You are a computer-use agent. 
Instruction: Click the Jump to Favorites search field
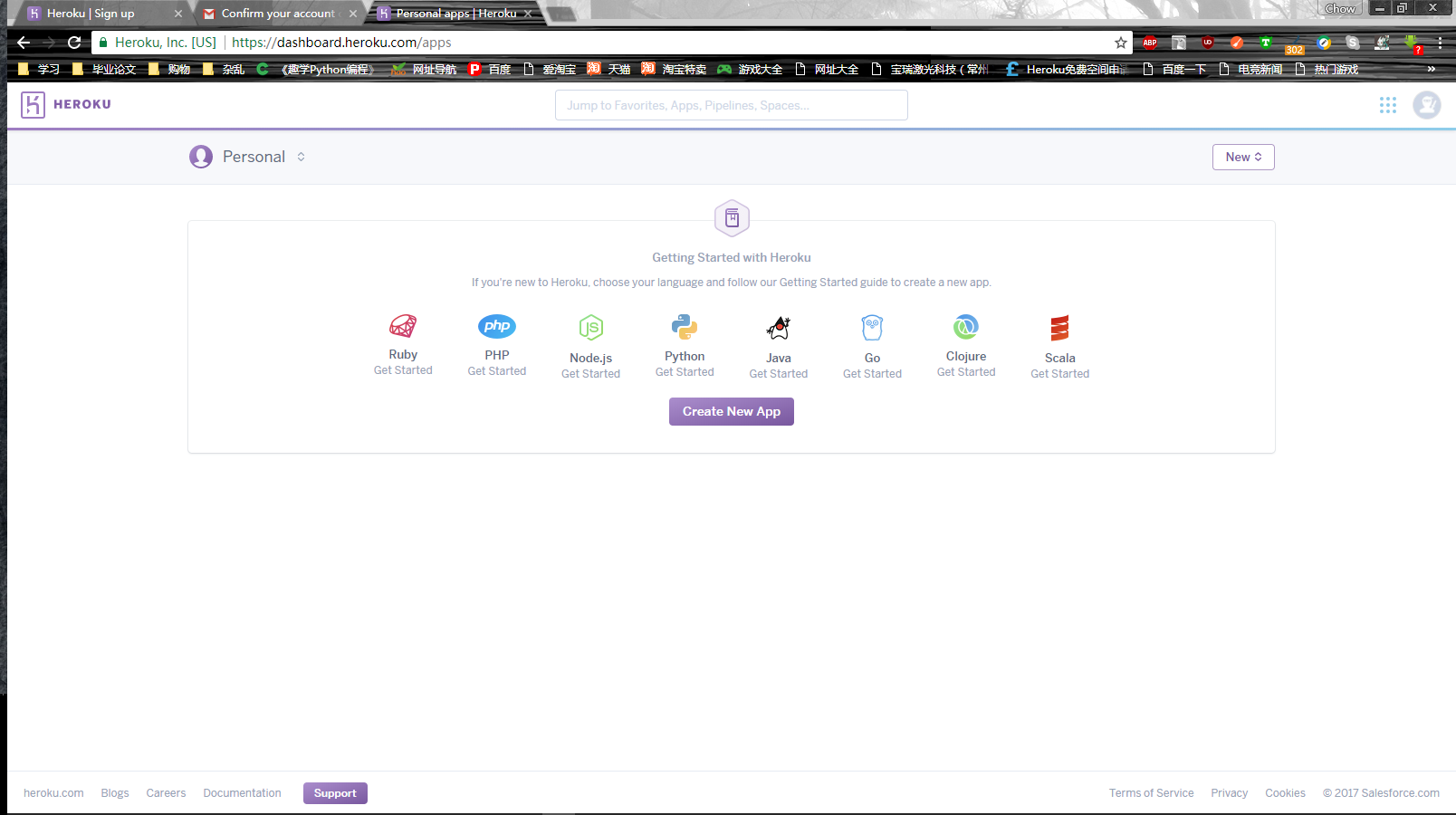tap(731, 104)
